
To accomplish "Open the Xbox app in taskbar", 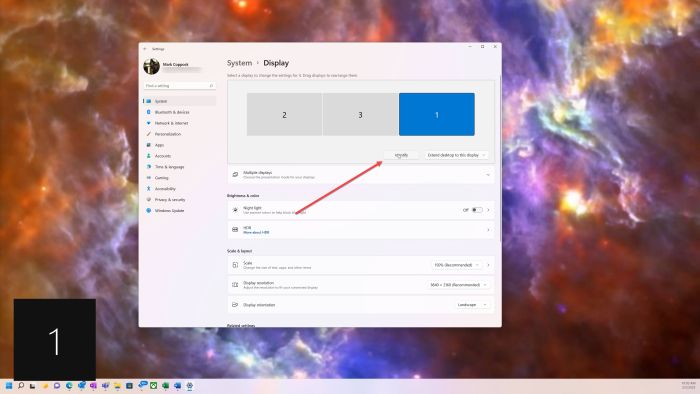I will pyautogui.click(x=154, y=386).
